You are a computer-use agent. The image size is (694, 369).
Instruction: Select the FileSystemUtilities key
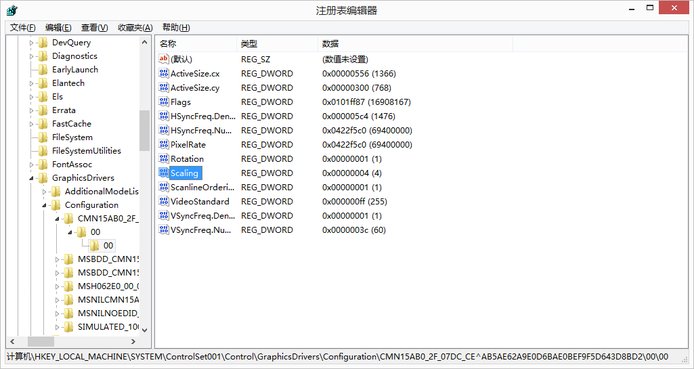[86, 151]
